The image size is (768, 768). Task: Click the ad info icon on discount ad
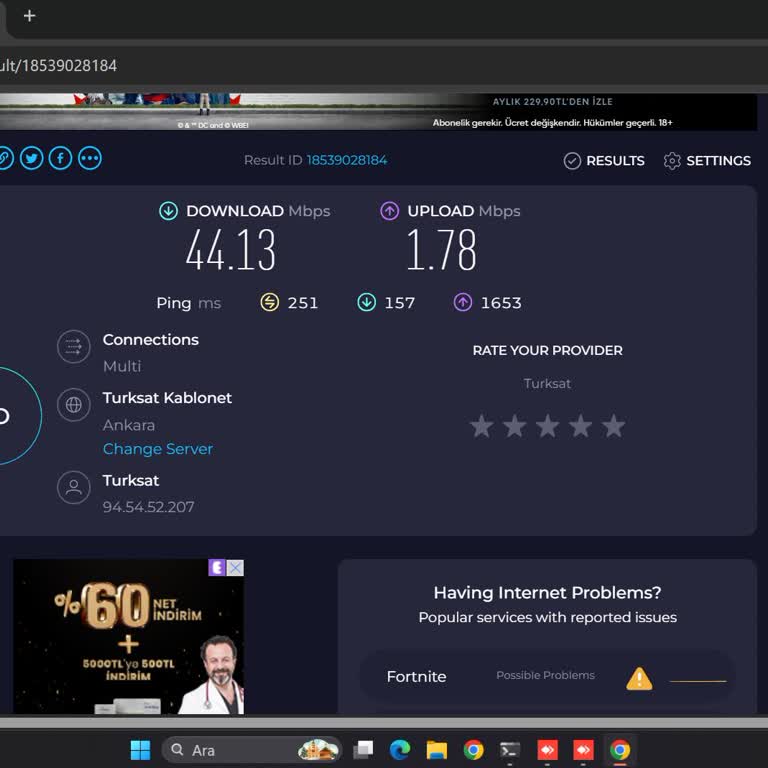(217, 568)
